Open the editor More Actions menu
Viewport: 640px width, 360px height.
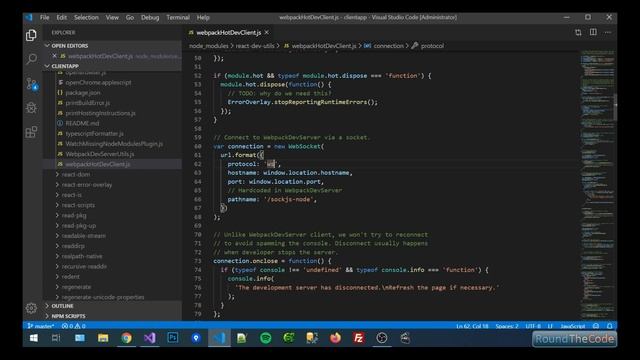coord(608,32)
